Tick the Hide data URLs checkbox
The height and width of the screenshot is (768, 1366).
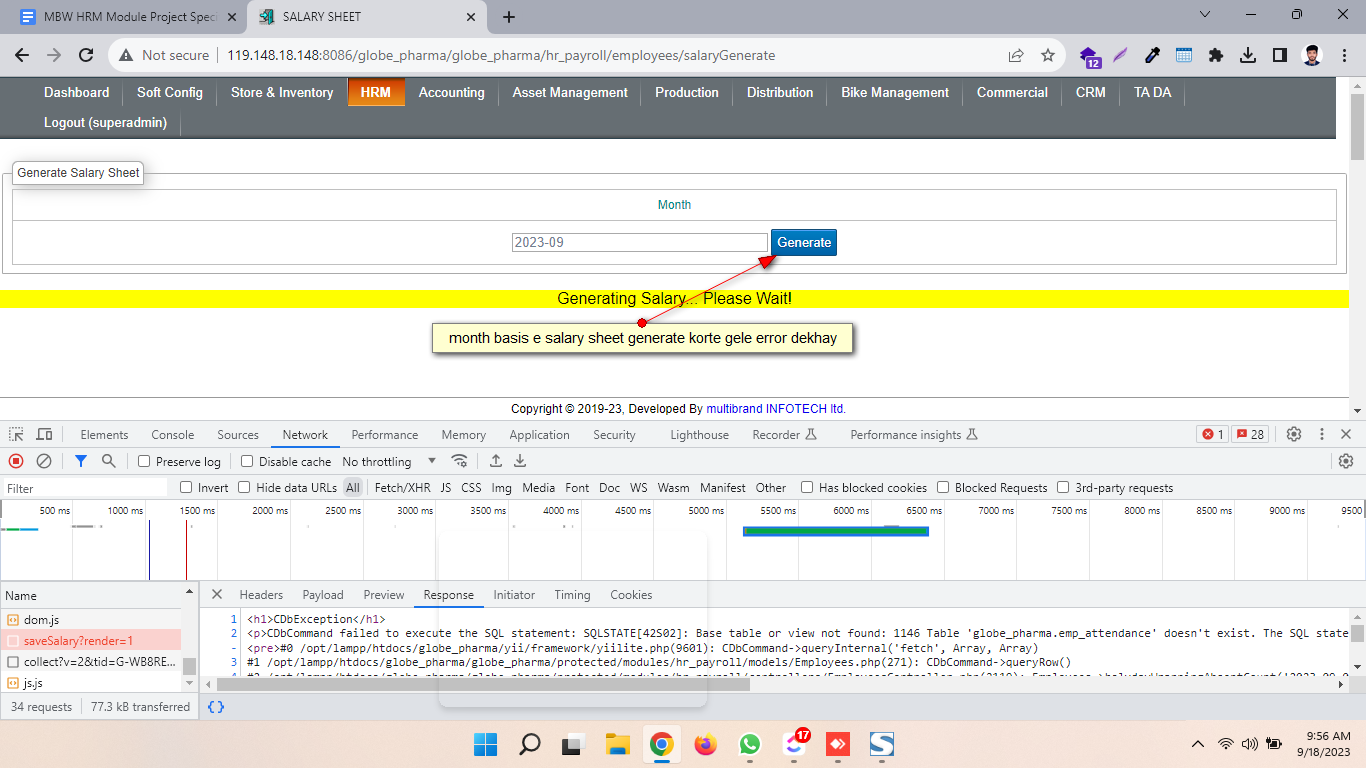pyautogui.click(x=244, y=488)
